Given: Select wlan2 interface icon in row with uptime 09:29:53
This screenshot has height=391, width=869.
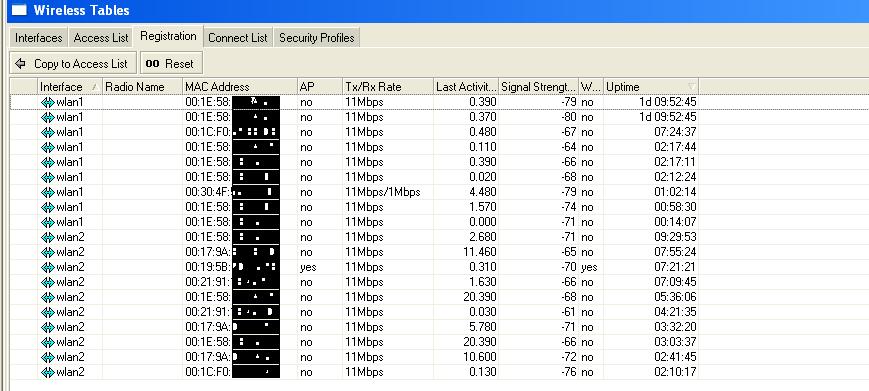Looking at the screenshot, I should click(48, 237).
